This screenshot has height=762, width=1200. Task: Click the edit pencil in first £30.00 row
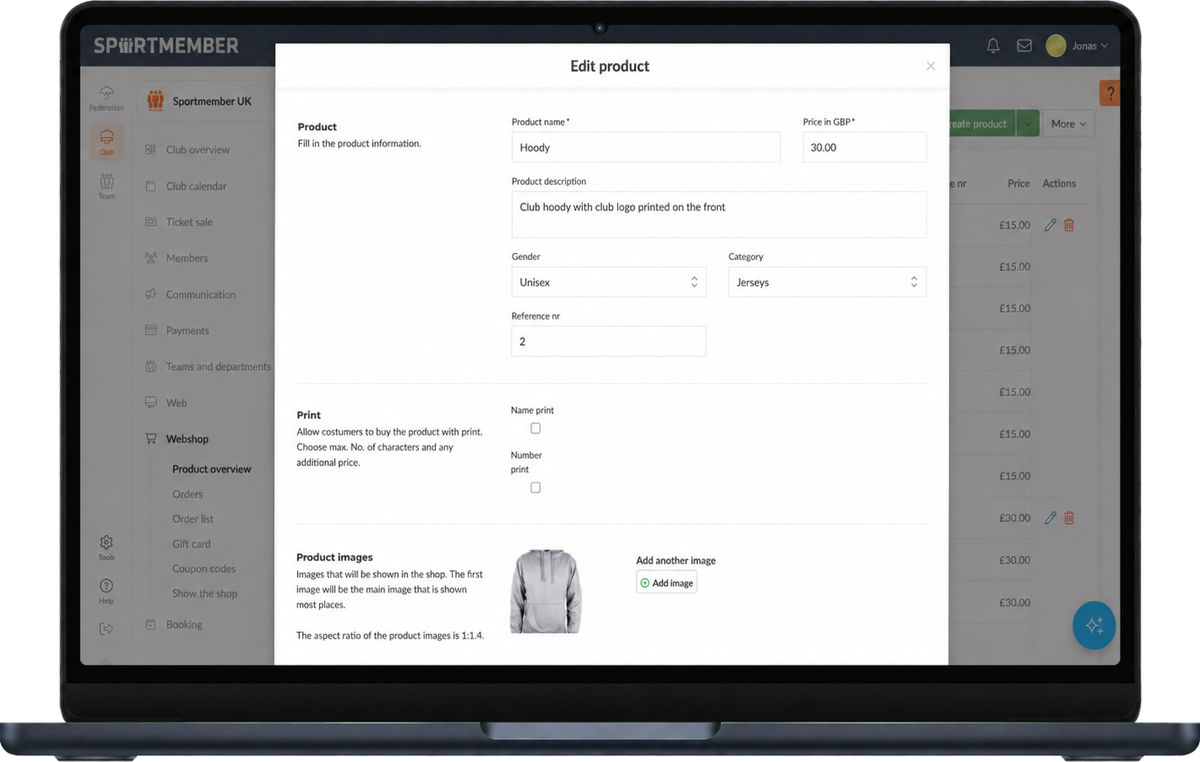click(1050, 518)
